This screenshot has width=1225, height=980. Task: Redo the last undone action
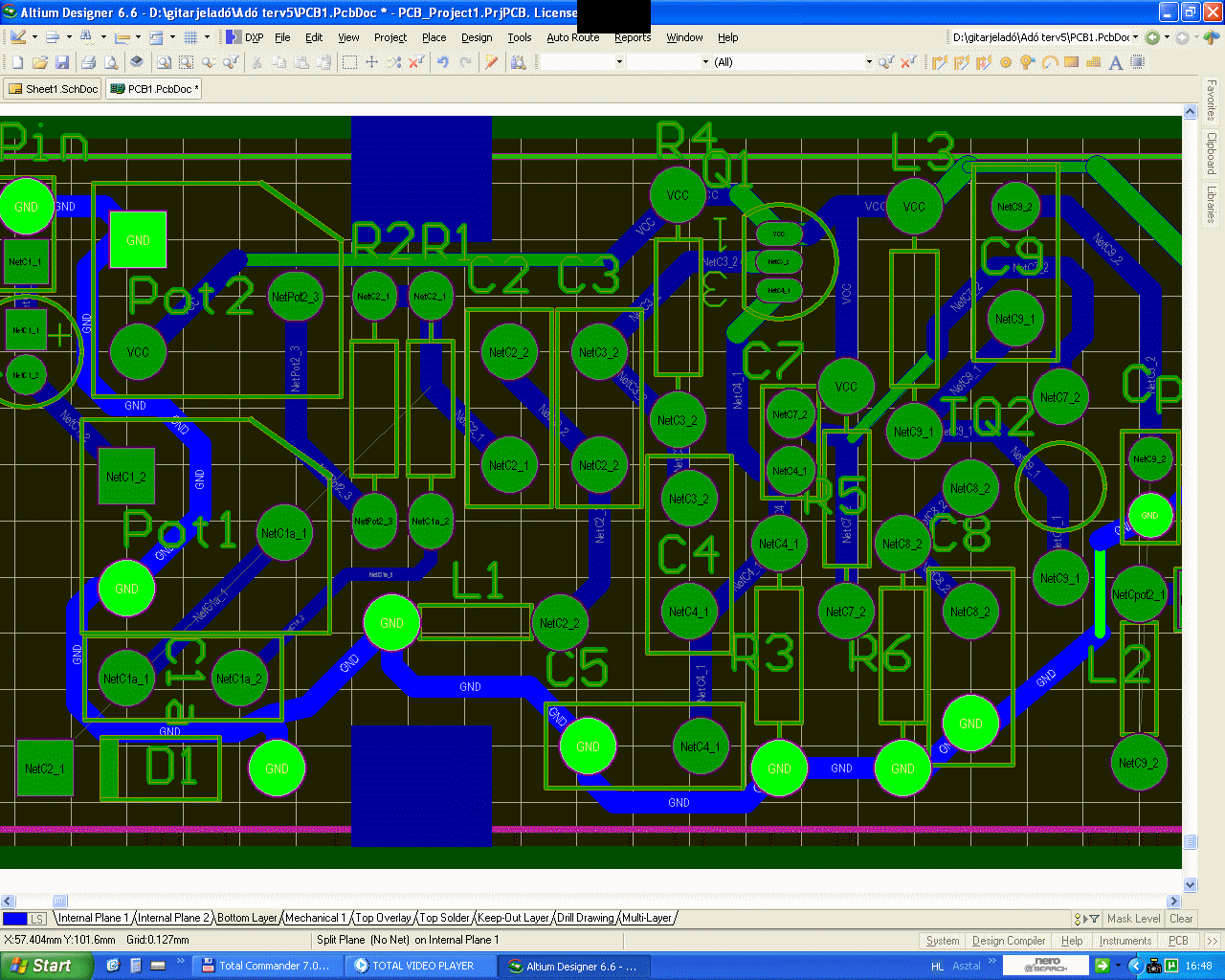tap(465, 62)
